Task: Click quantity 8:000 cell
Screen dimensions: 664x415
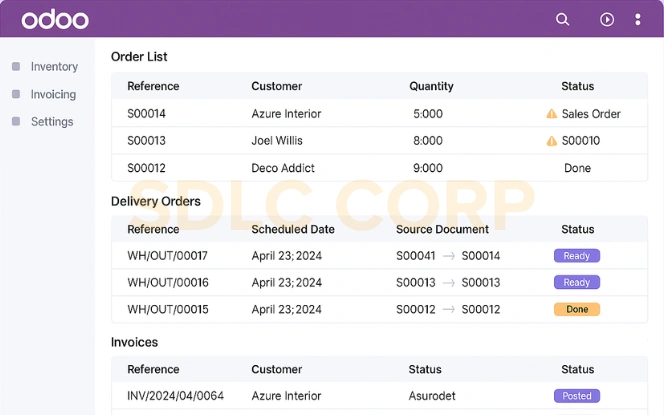Action: [428, 141]
